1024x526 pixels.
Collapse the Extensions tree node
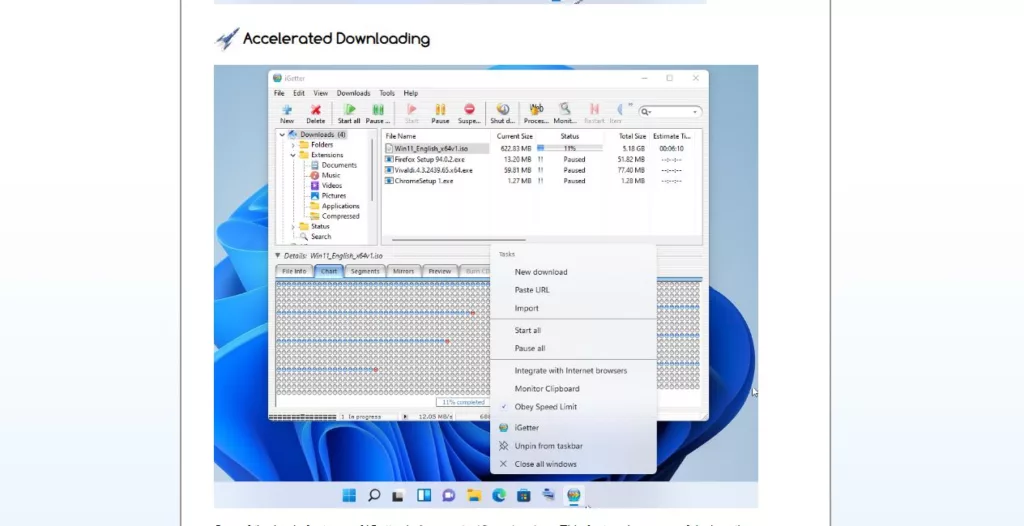(293, 155)
